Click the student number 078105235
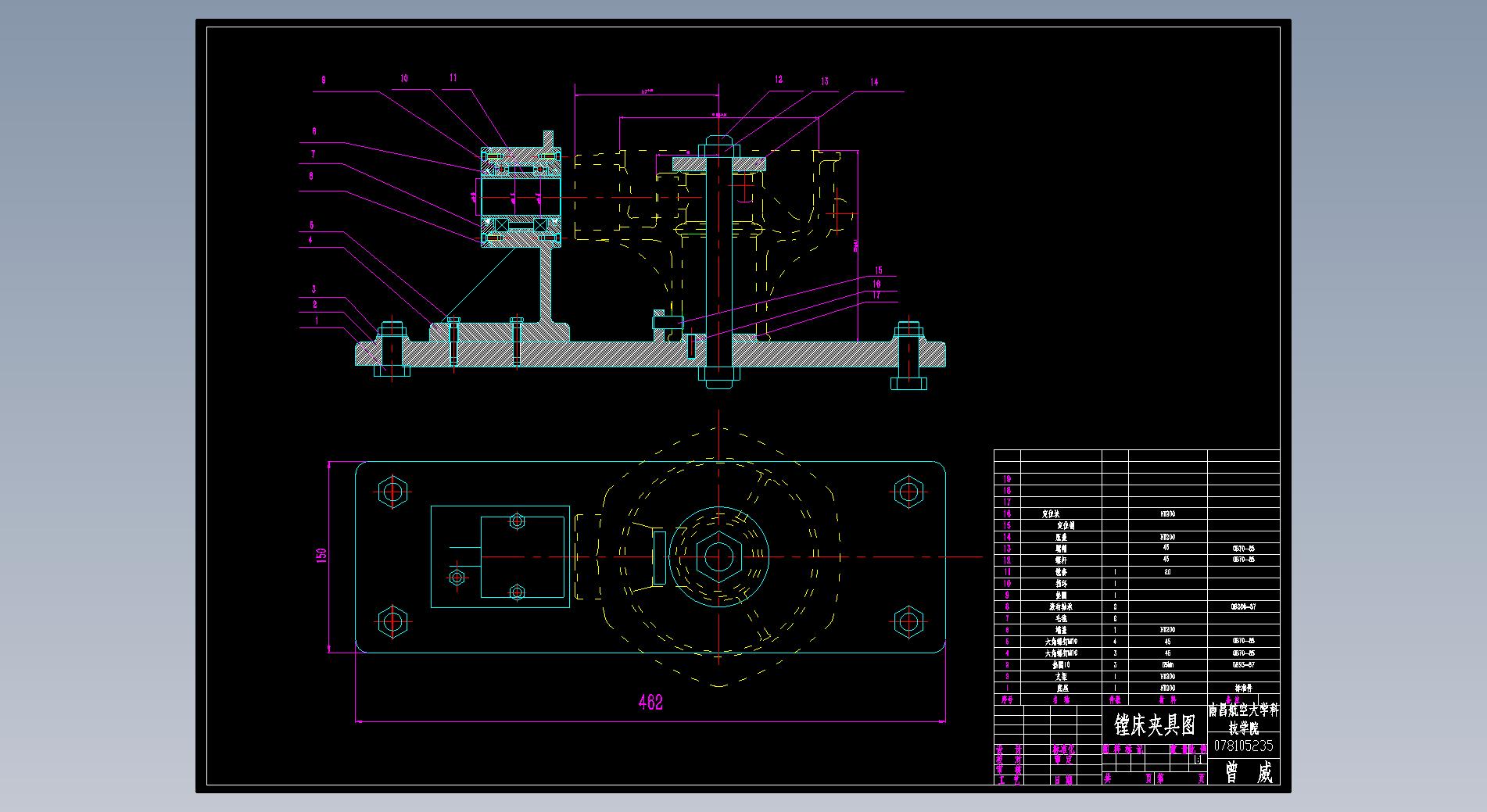 (1243, 746)
